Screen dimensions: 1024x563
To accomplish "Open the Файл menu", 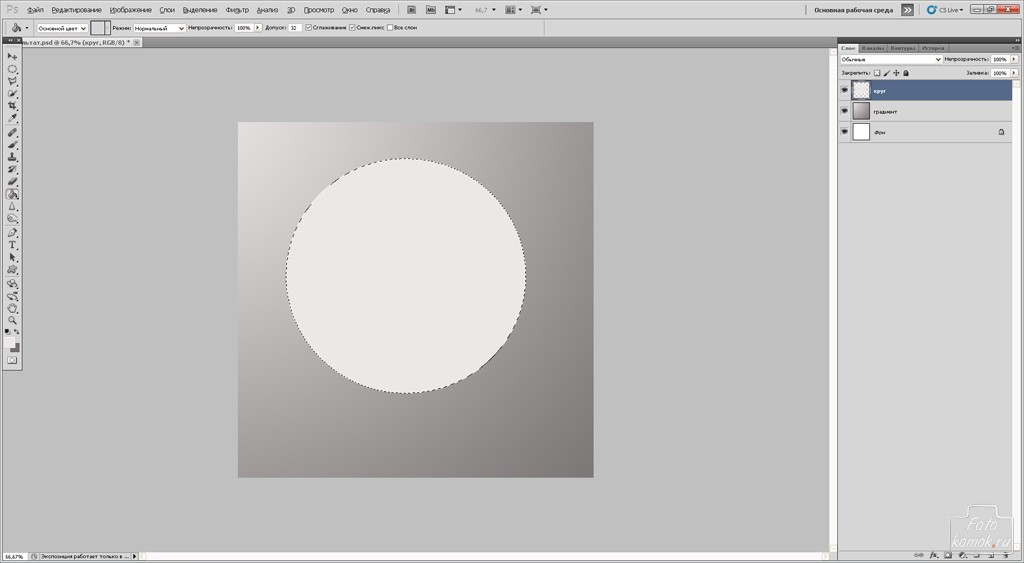I will [x=35, y=10].
